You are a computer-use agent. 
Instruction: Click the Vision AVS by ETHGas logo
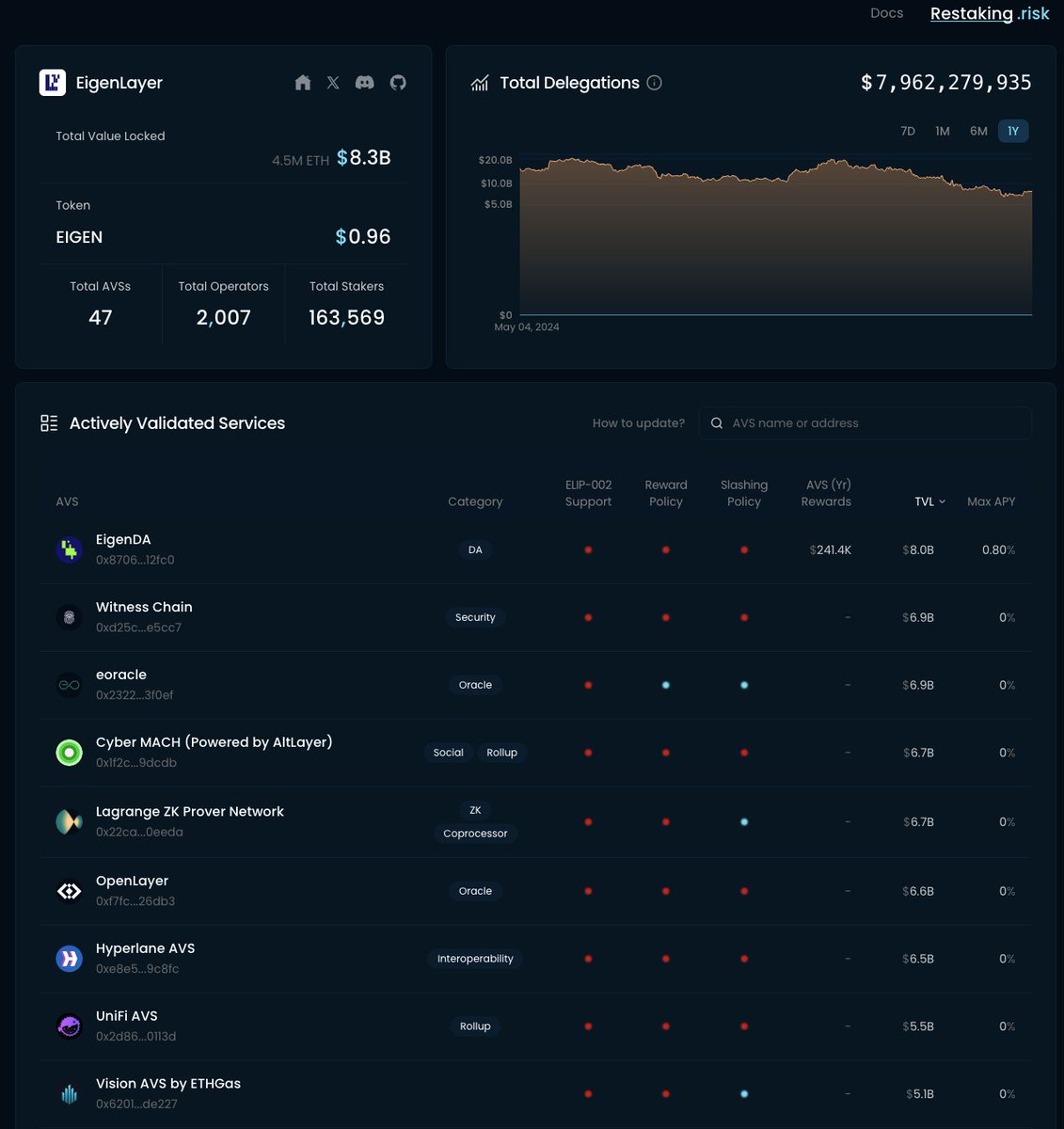pos(70,1094)
